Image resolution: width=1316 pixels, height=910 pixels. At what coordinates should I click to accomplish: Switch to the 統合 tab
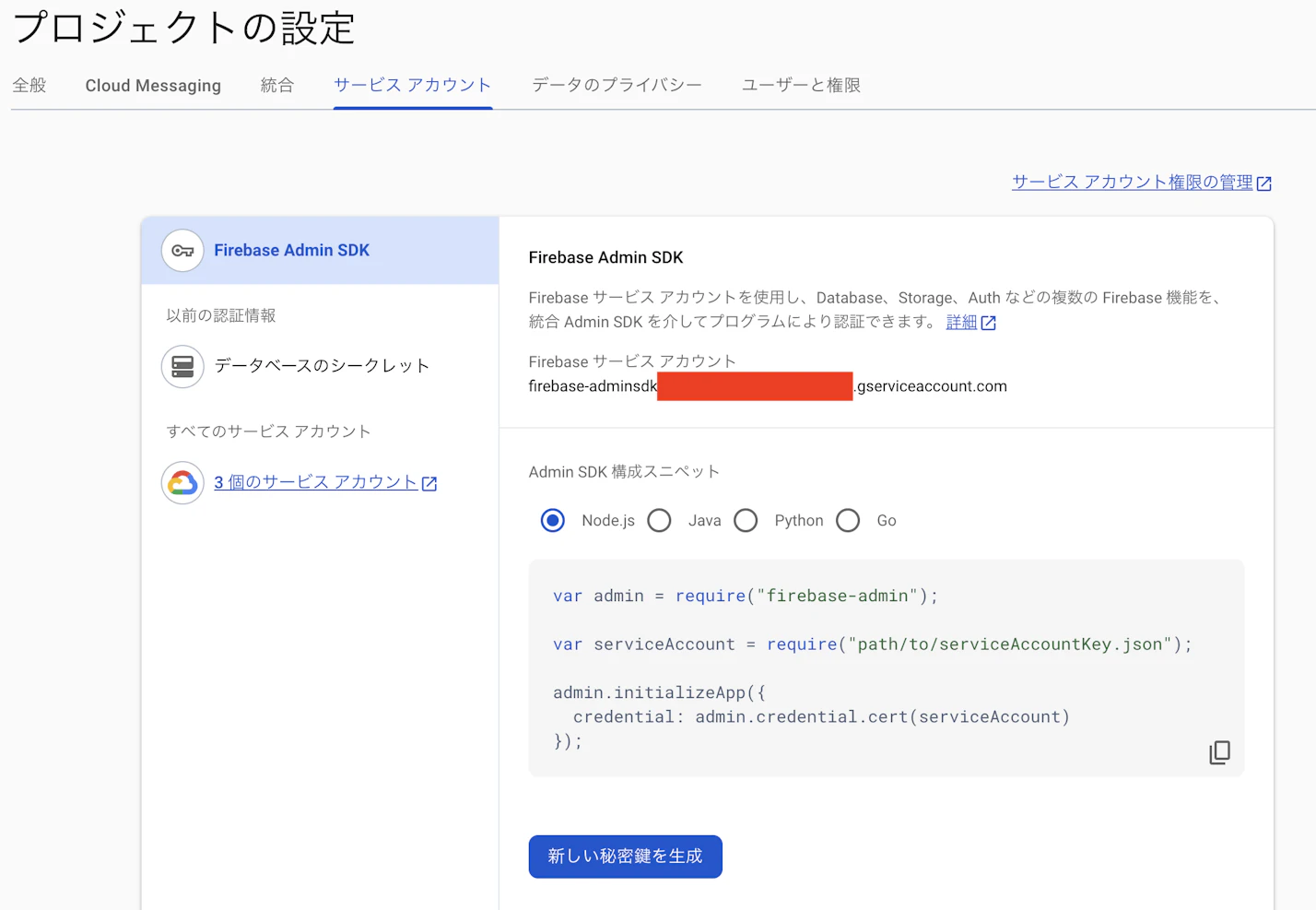pyautogui.click(x=276, y=85)
